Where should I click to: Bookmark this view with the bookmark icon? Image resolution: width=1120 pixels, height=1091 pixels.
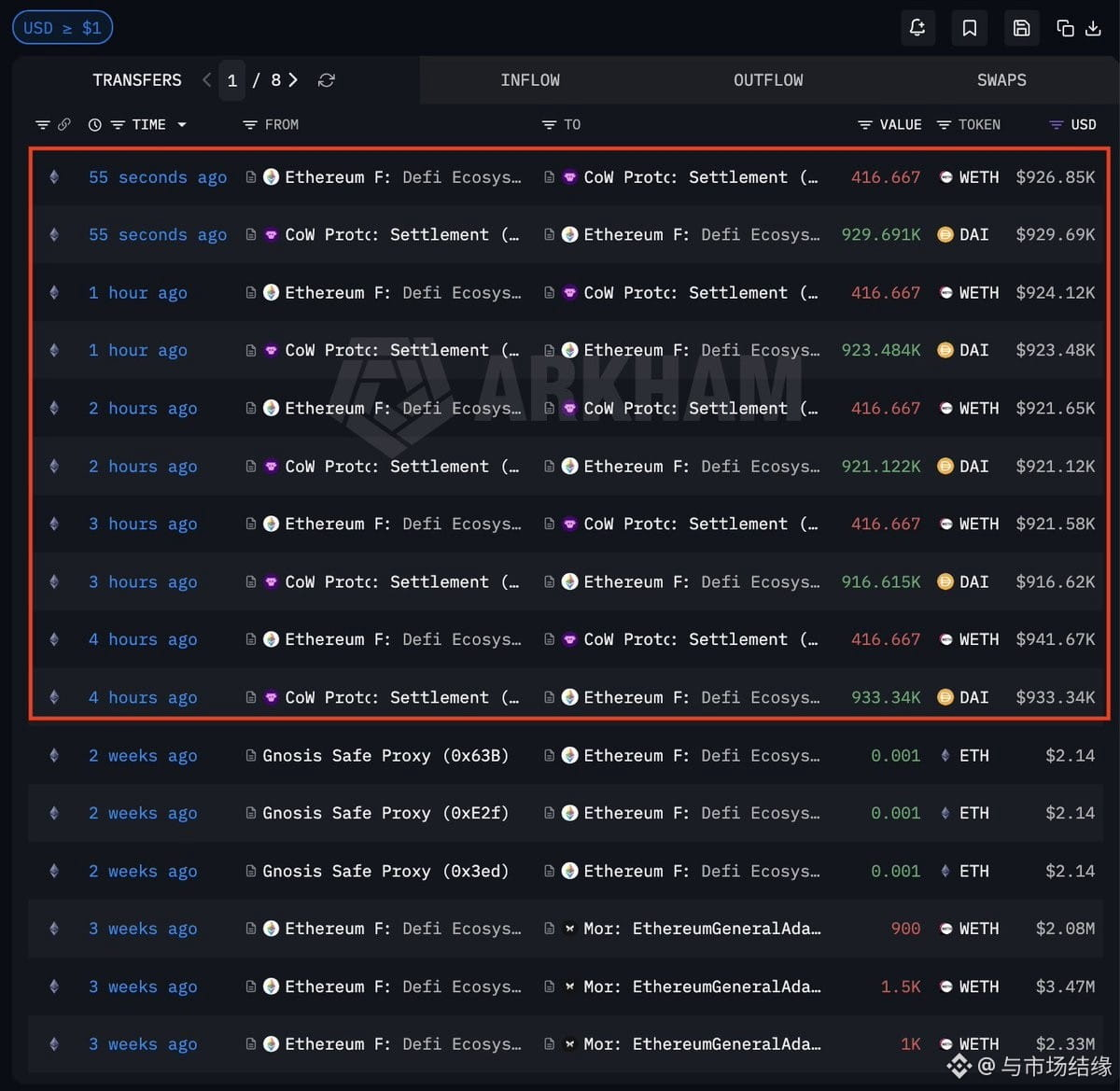pos(970,28)
